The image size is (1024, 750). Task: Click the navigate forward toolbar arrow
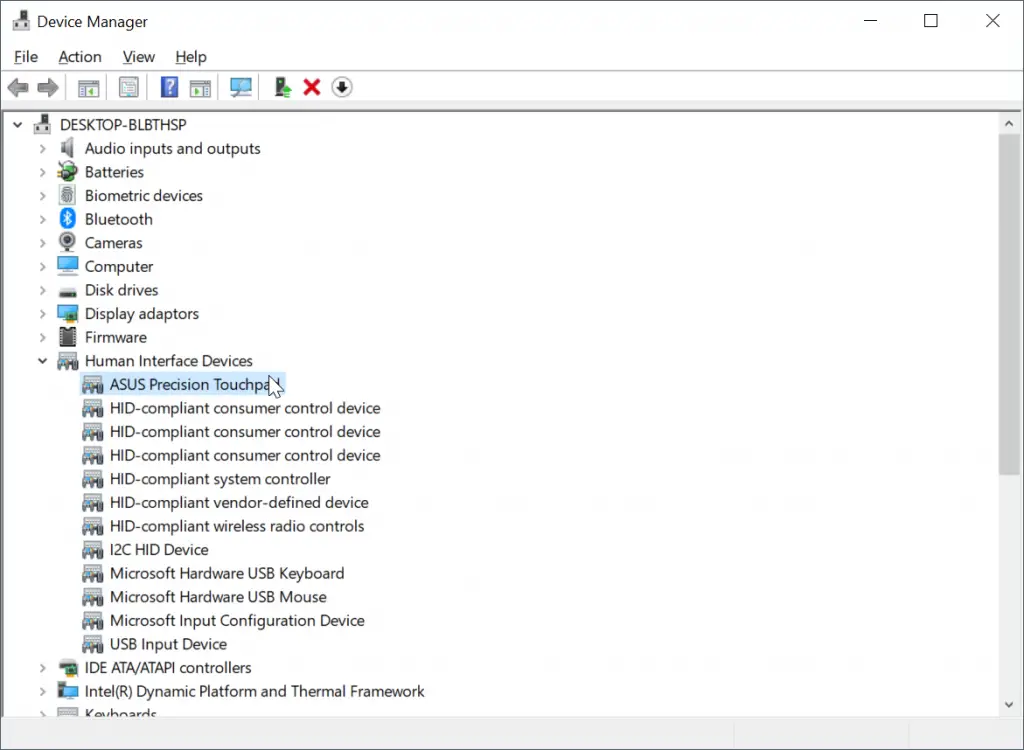pyautogui.click(x=47, y=87)
